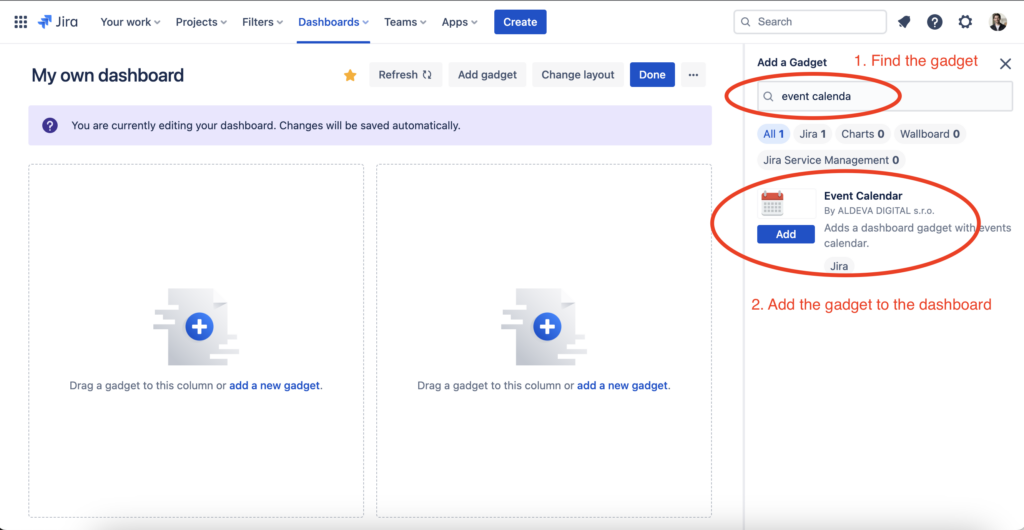Open the app switcher grid icon
Screen dimensions: 1024x530
pyautogui.click(x=20, y=22)
